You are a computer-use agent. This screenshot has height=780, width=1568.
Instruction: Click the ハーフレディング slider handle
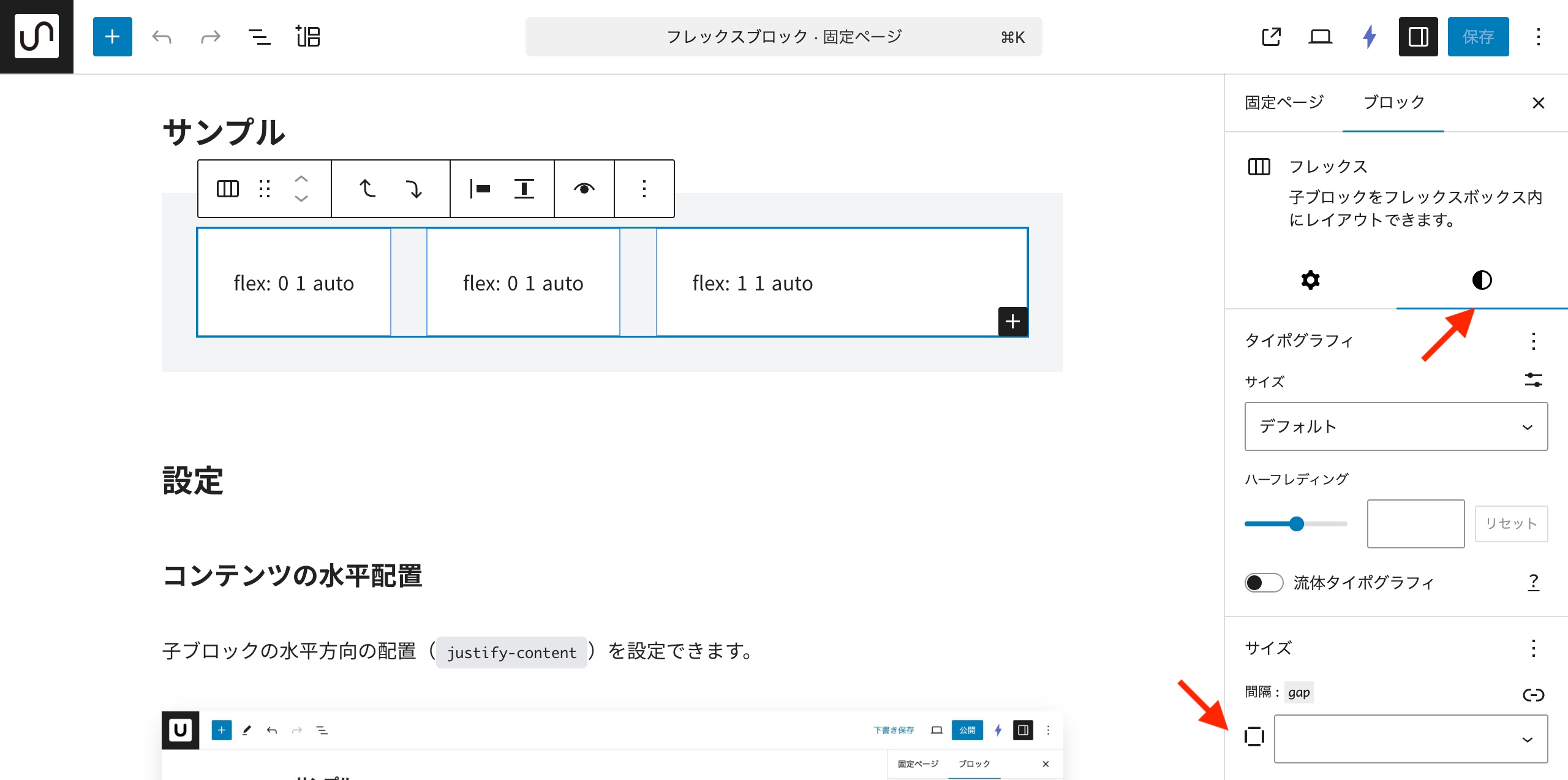1296,524
